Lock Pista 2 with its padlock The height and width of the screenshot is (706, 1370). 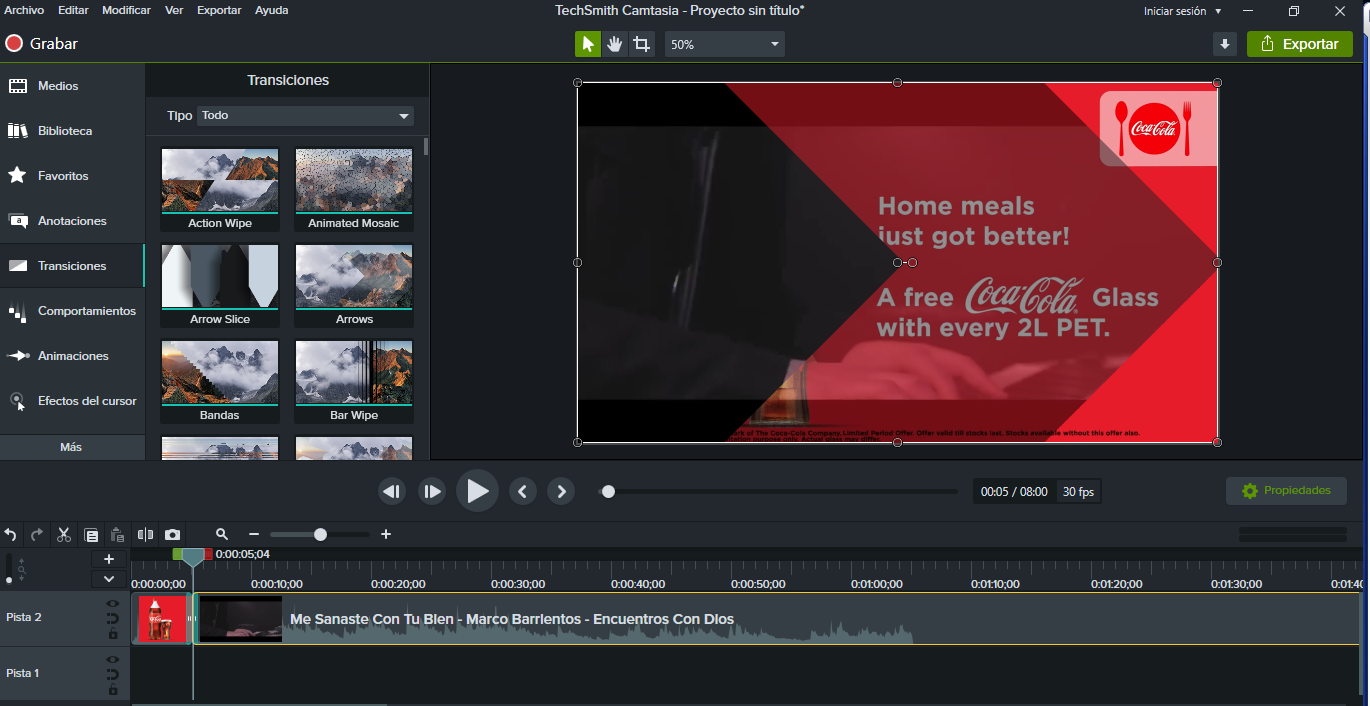point(113,634)
